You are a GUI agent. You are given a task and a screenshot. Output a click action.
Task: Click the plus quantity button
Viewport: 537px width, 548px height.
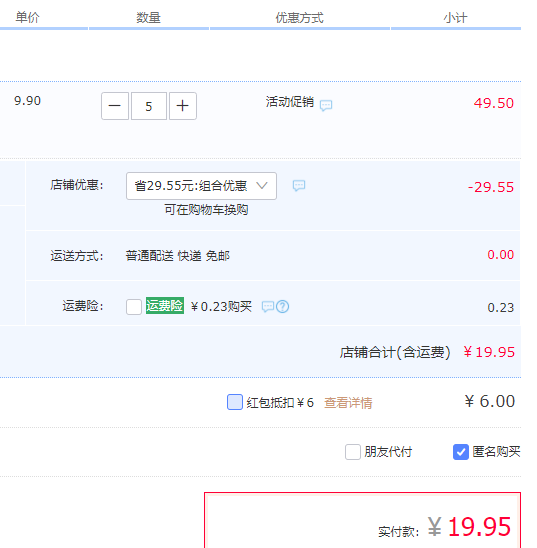tap(183, 106)
